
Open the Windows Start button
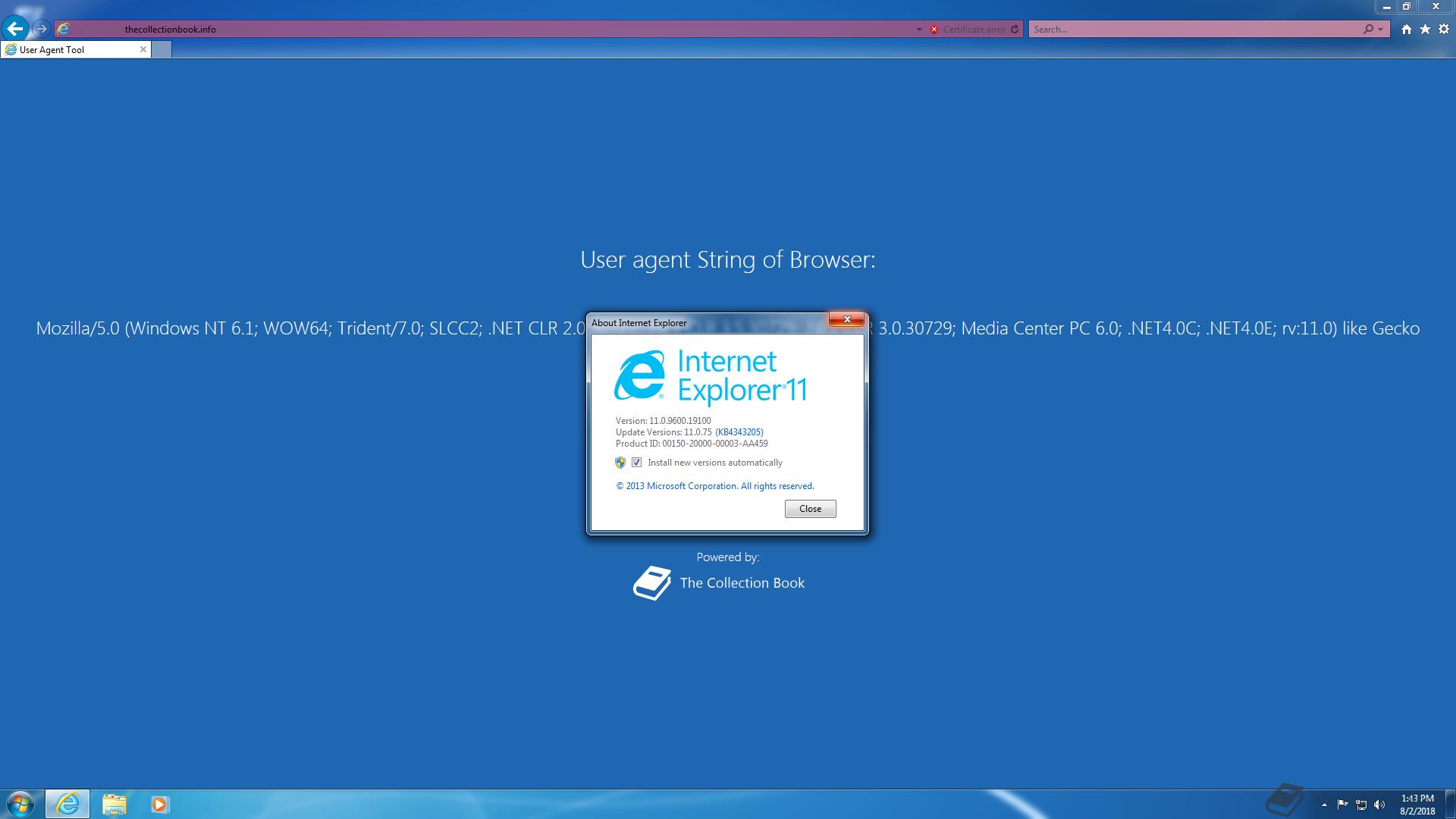click(x=20, y=804)
